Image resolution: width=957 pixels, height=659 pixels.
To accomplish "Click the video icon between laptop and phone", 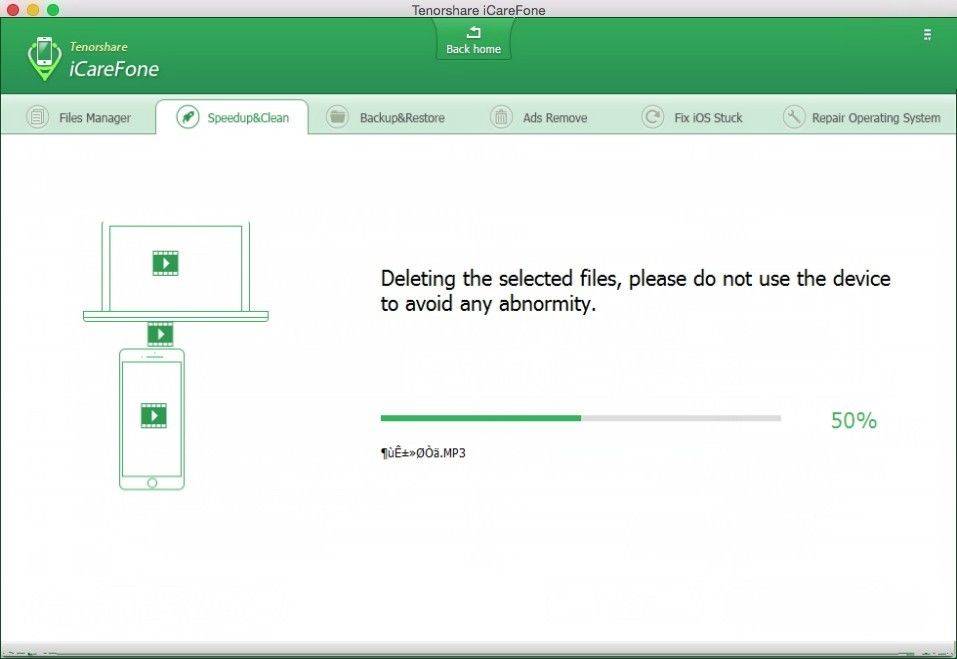I will [161, 334].
